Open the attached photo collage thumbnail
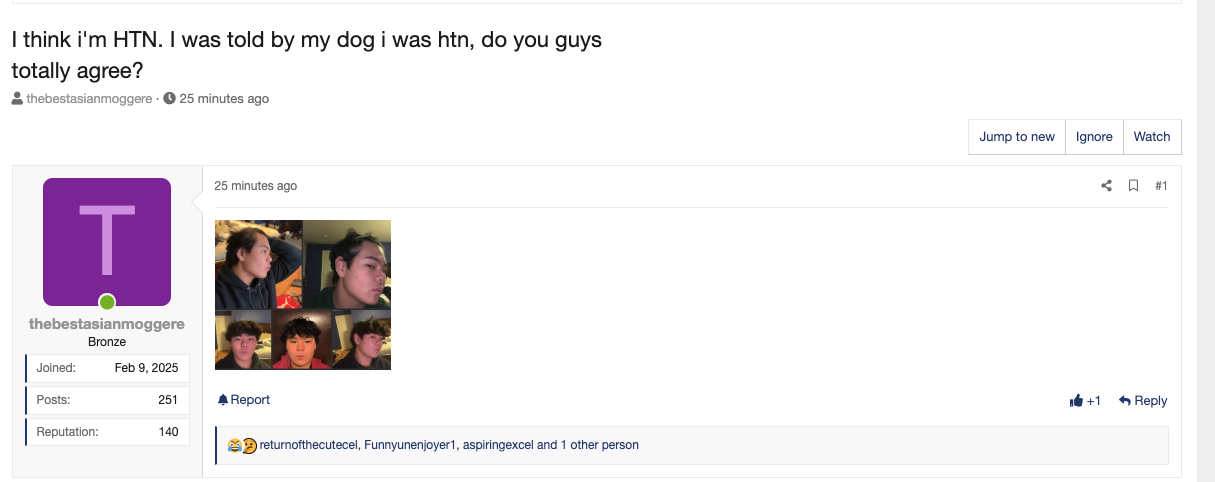Viewport: 1215px width, 482px height. click(x=303, y=295)
